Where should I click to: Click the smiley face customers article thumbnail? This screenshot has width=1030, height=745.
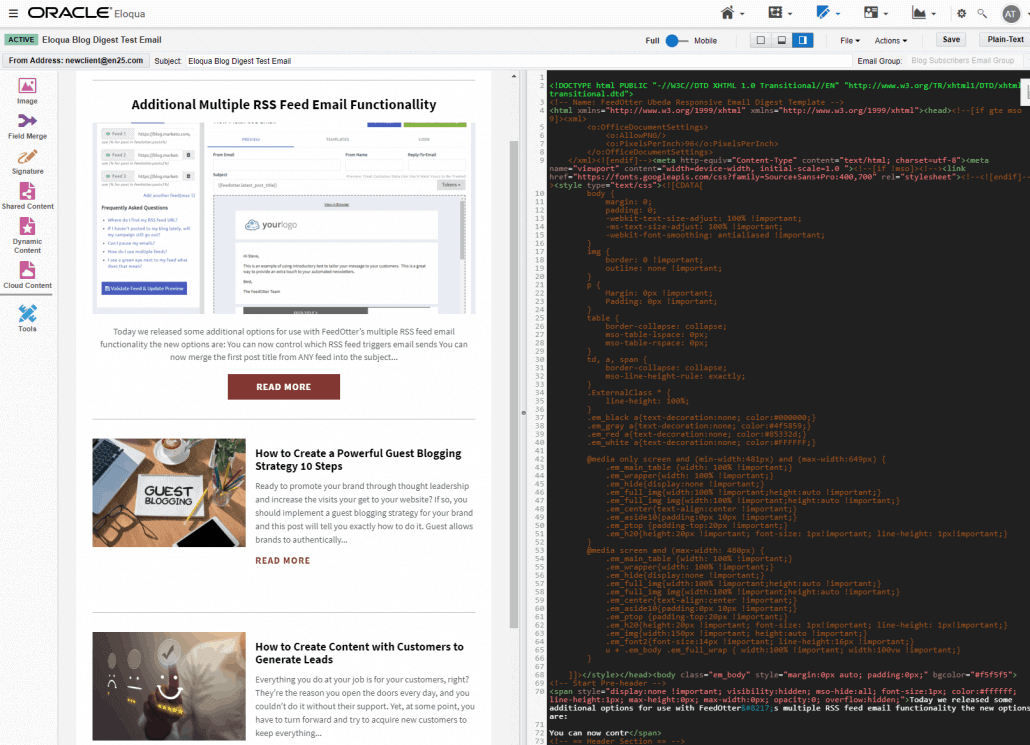169,687
